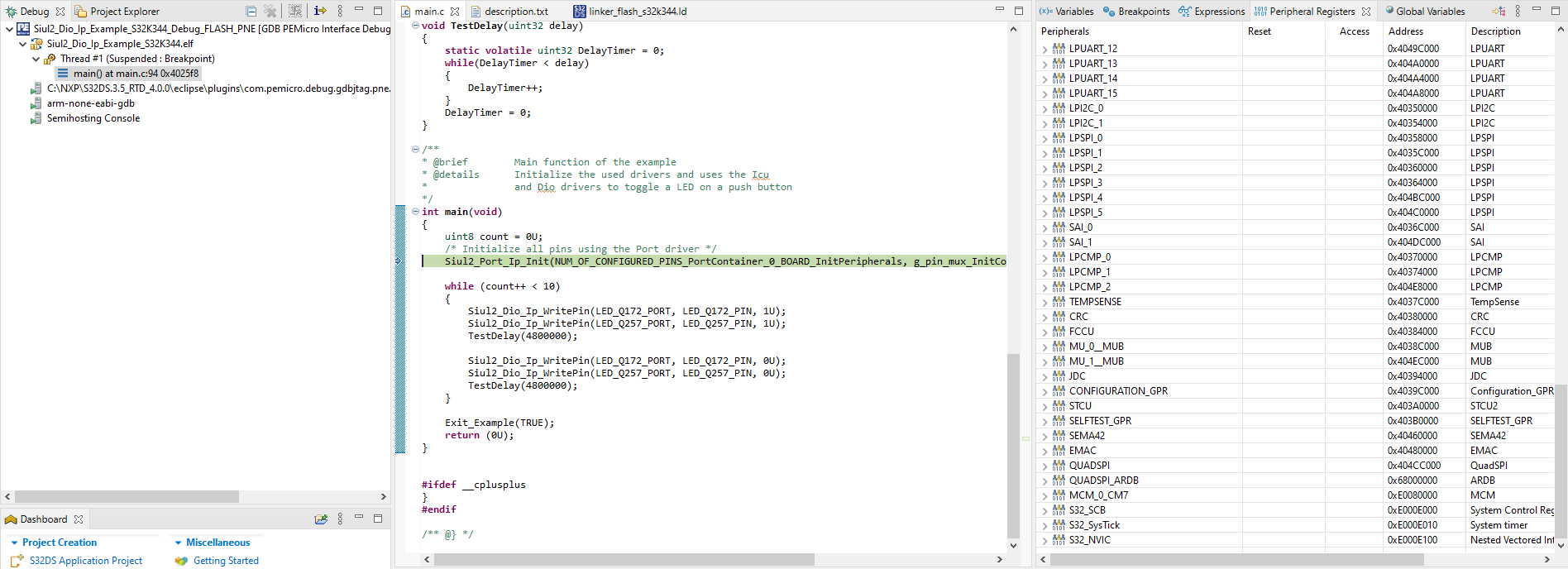
Task: Click greyed QR-like icon in Debug toolbar
Action: 295,11
